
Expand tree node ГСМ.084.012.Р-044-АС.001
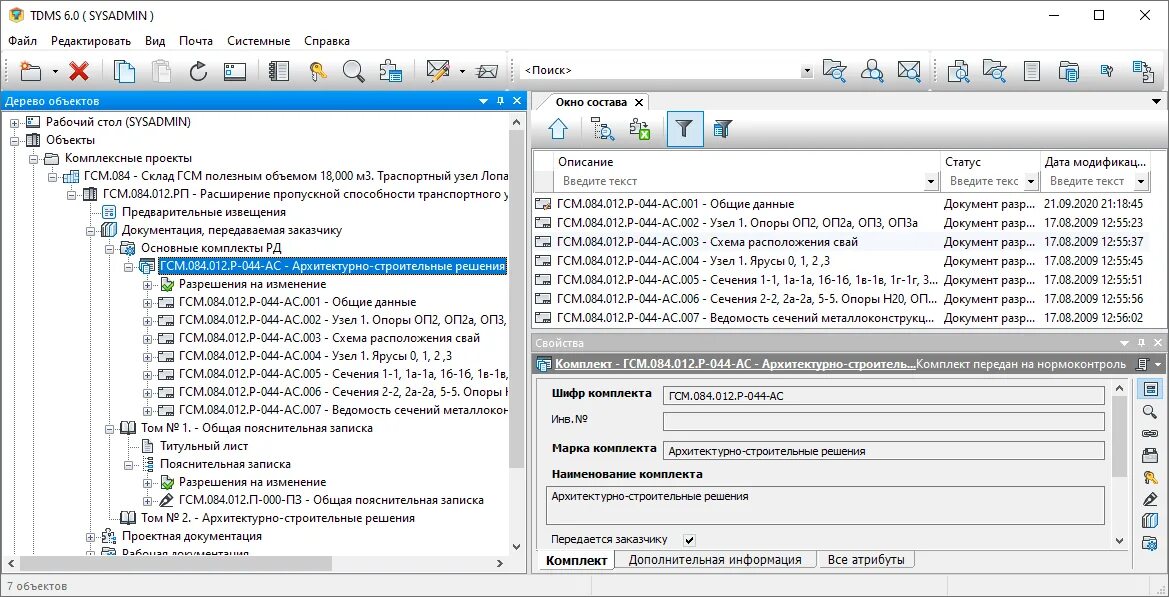pos(147,303)
